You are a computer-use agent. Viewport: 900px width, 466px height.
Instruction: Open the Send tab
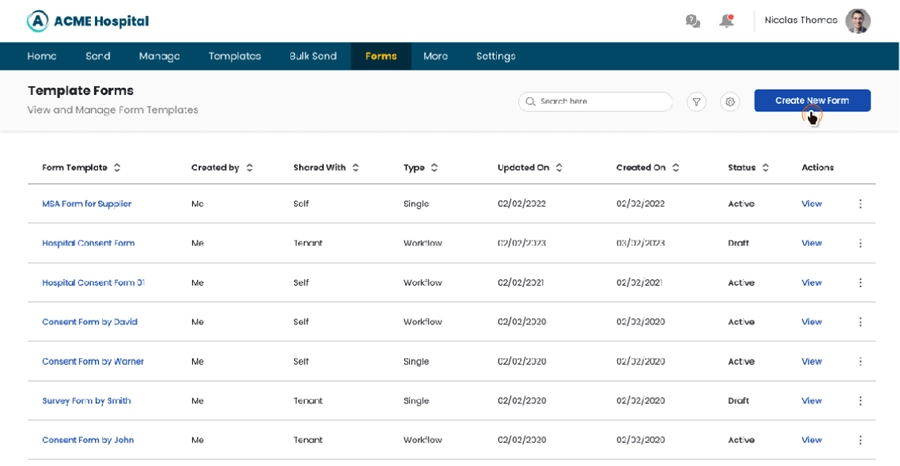point(98,56)
